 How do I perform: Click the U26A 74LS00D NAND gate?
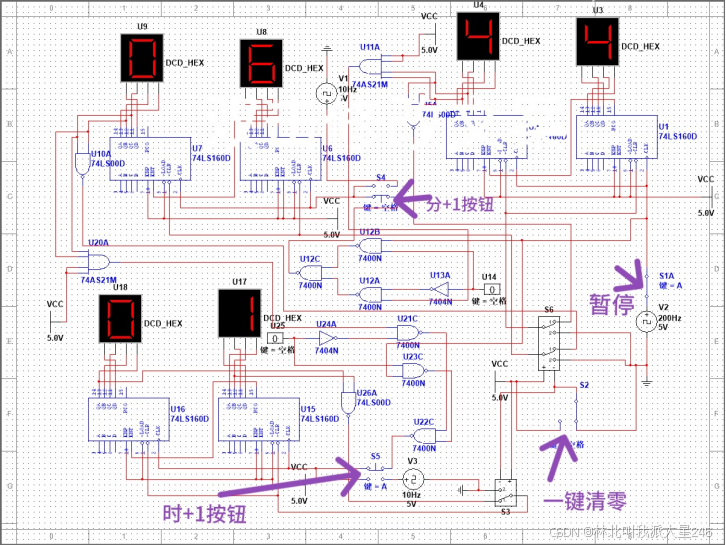(348, 402)
